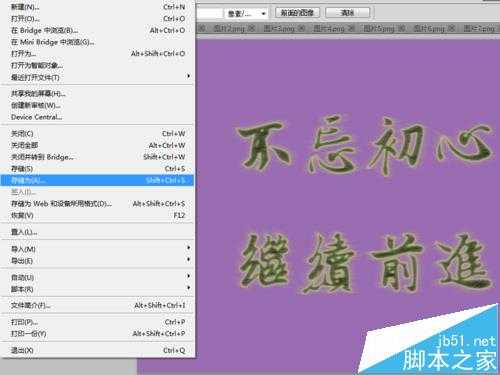Expand the Import (导入) submenu
The width and height of the screenshot is (500, 375).
point(97,249)
